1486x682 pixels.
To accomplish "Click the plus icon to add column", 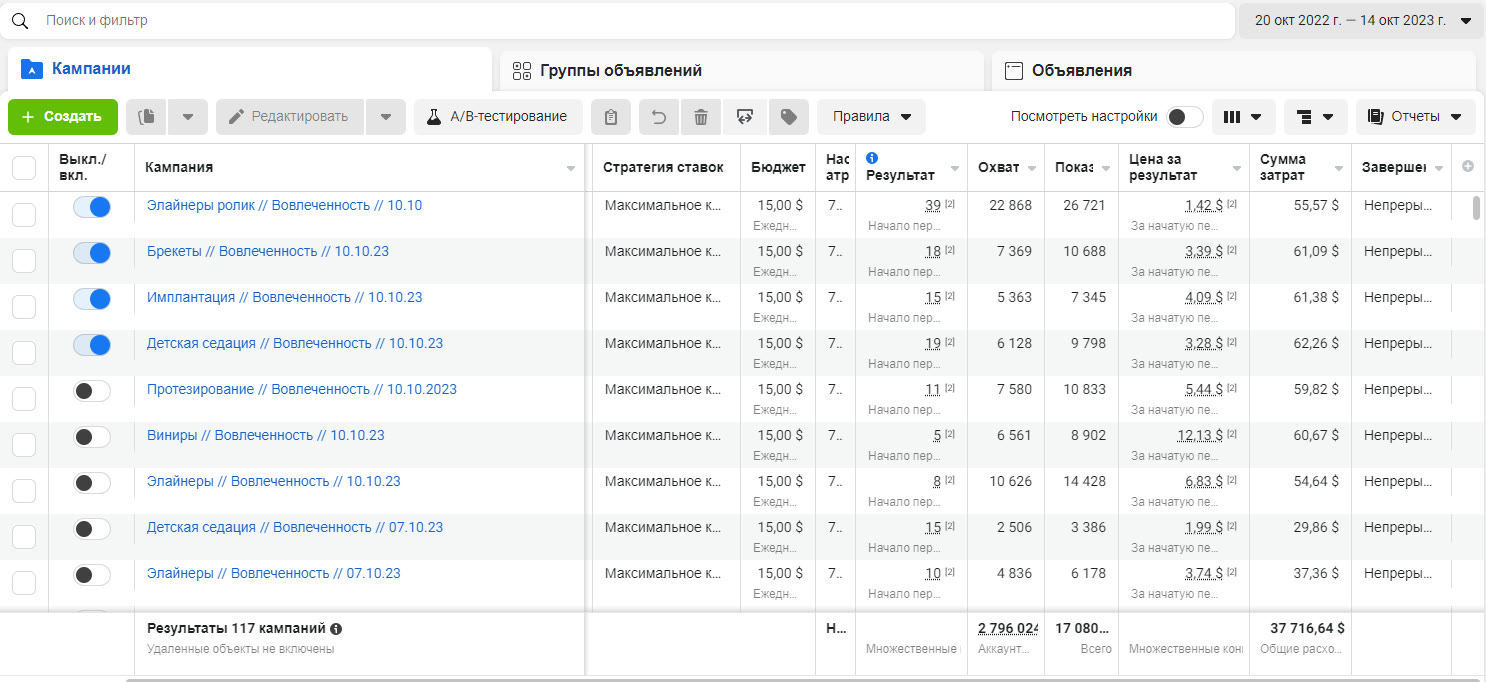I will point(1468,167).
